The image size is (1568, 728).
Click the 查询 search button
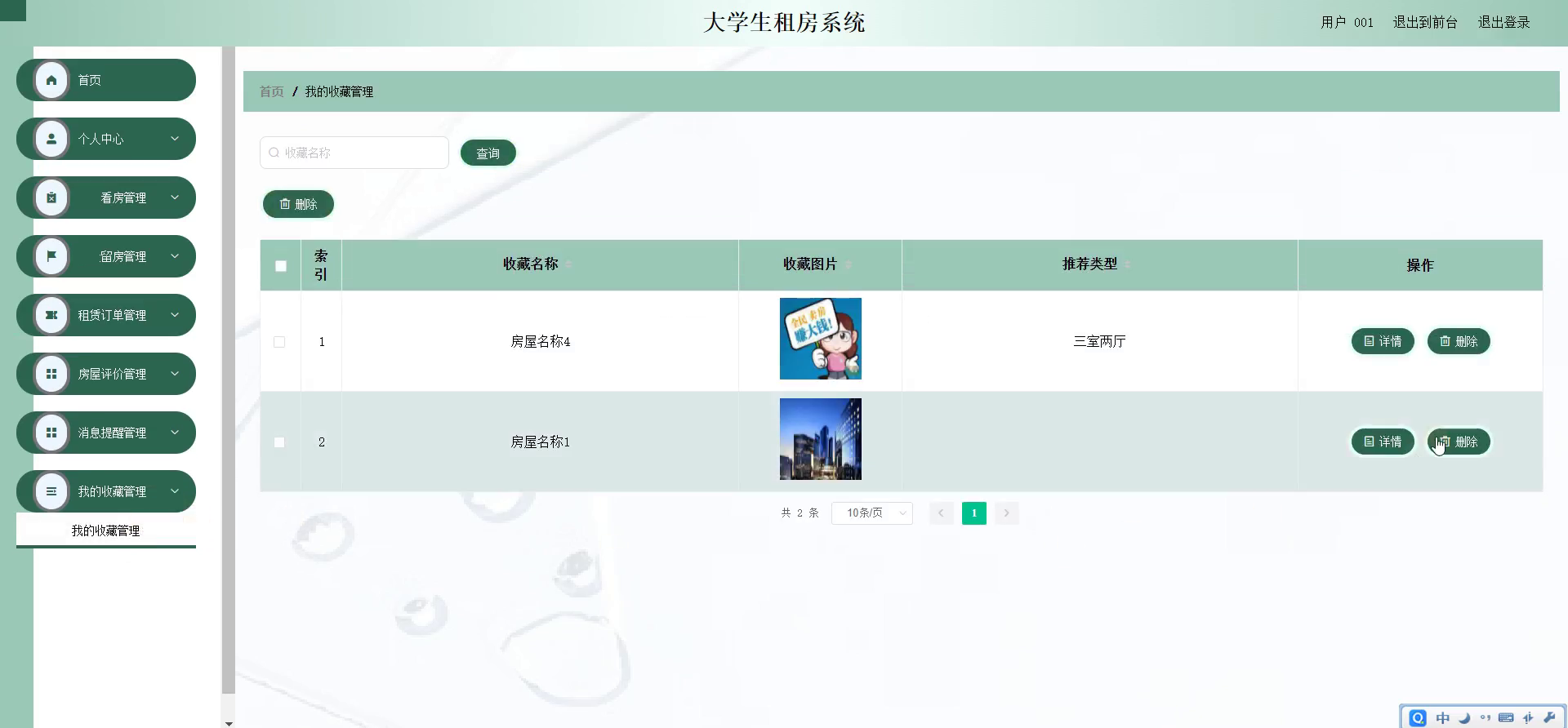[488, 153]
